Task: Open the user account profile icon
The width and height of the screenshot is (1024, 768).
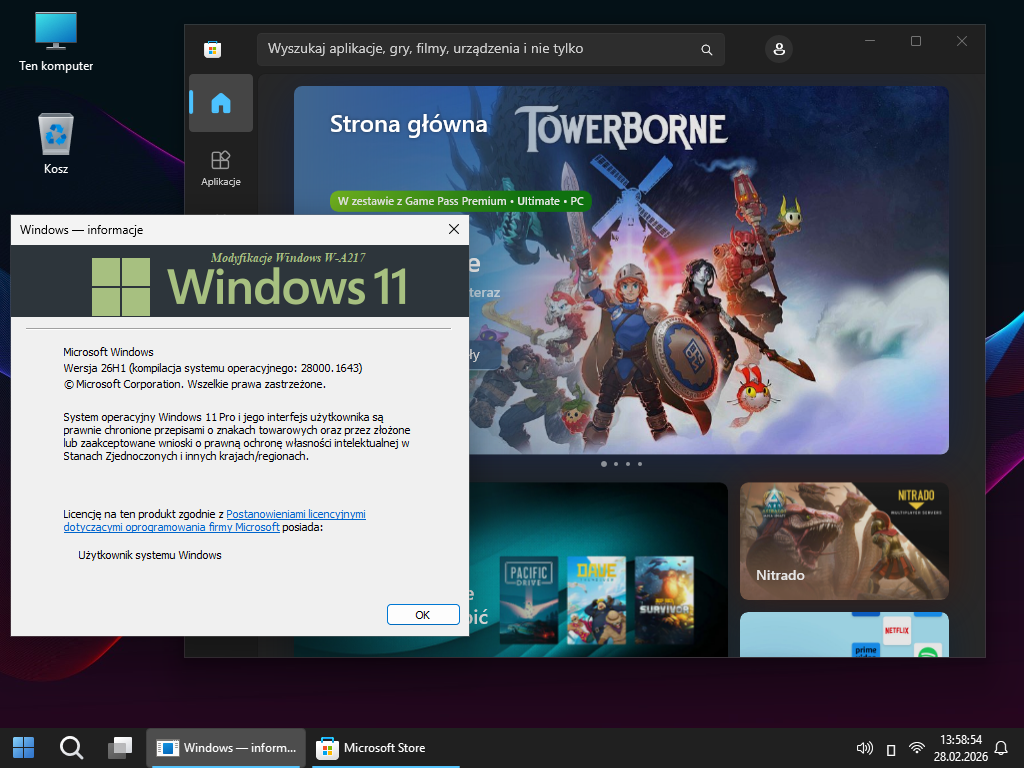Action: click(779, 49)
